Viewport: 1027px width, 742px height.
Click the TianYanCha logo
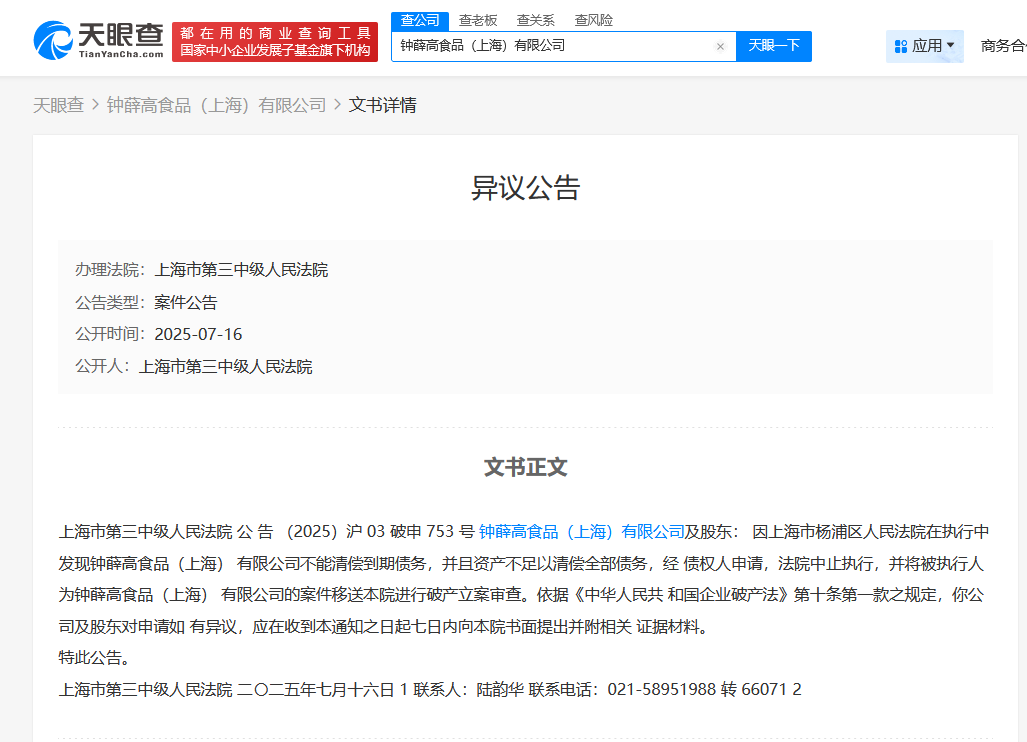click(98, 40)
